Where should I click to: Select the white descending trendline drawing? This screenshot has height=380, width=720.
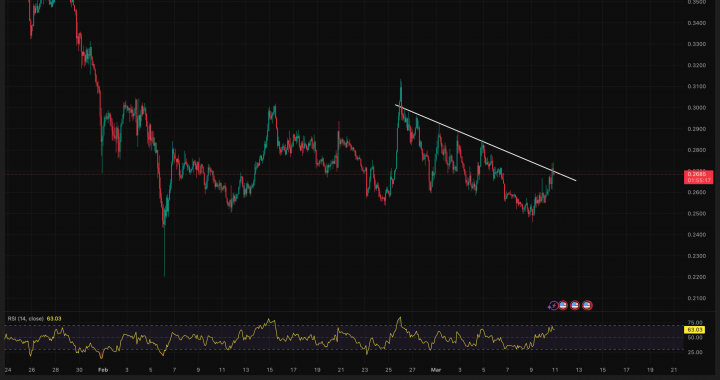tap(486, 143)
